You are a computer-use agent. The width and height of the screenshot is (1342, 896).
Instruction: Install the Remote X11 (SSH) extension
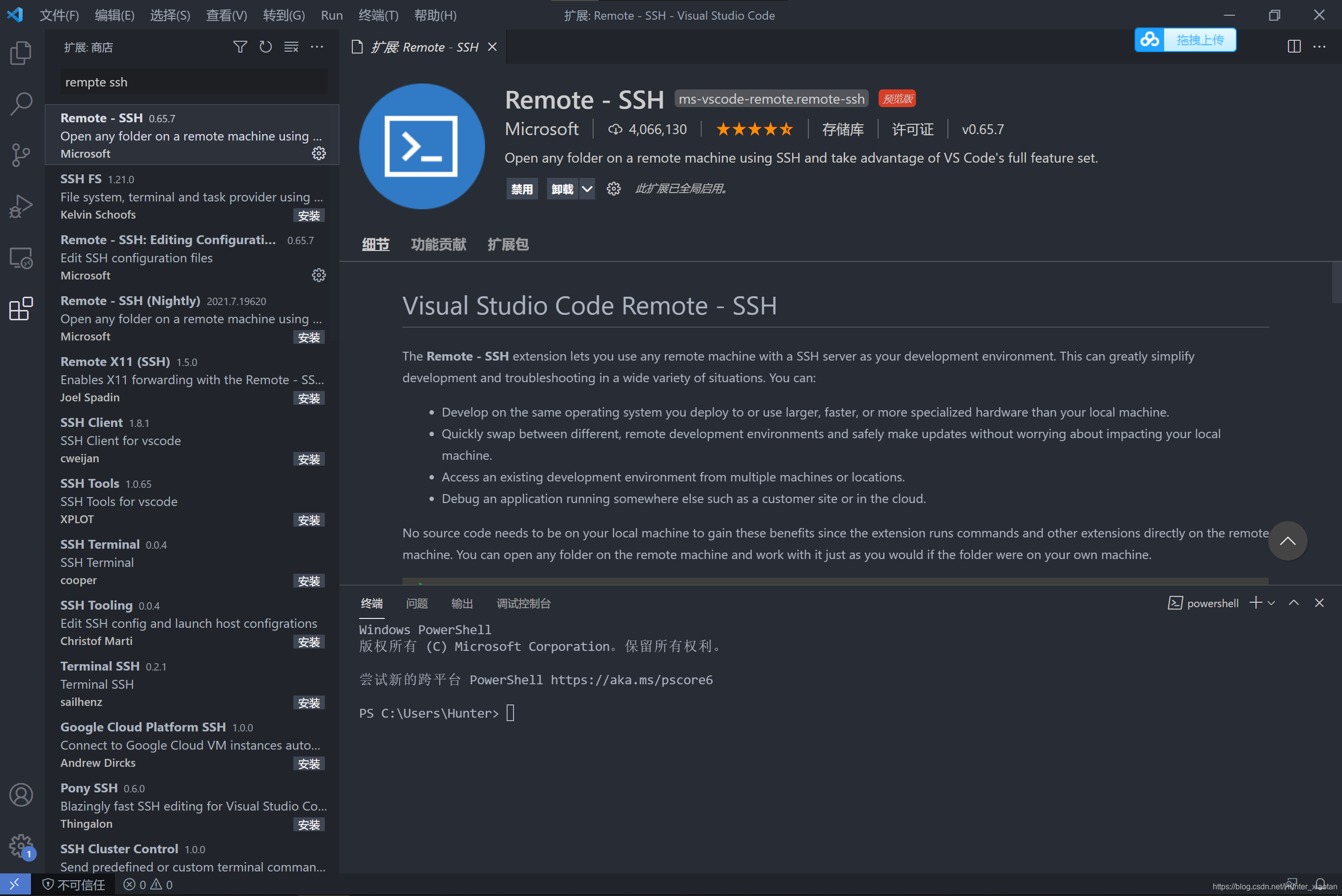tap(309, 398)
